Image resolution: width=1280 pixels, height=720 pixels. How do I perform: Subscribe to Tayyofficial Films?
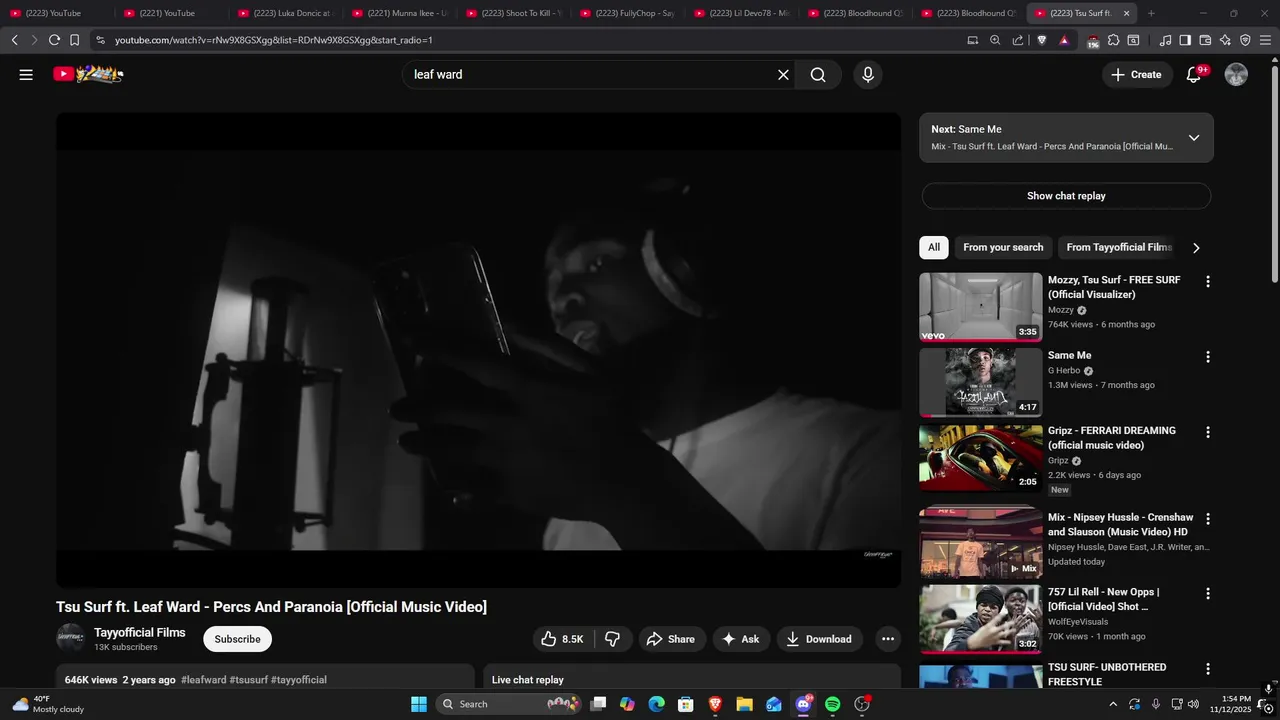237,639
